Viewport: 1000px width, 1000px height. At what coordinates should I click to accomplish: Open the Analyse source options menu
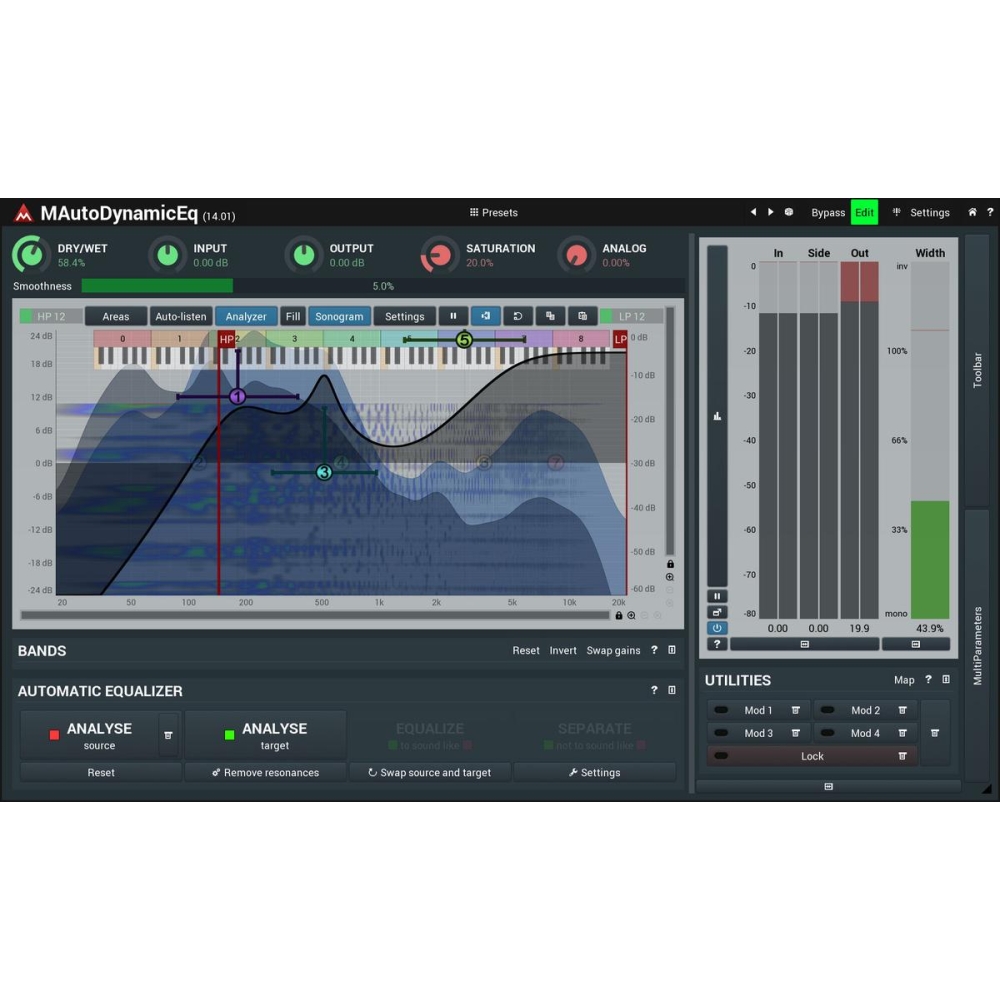point(168,735)
